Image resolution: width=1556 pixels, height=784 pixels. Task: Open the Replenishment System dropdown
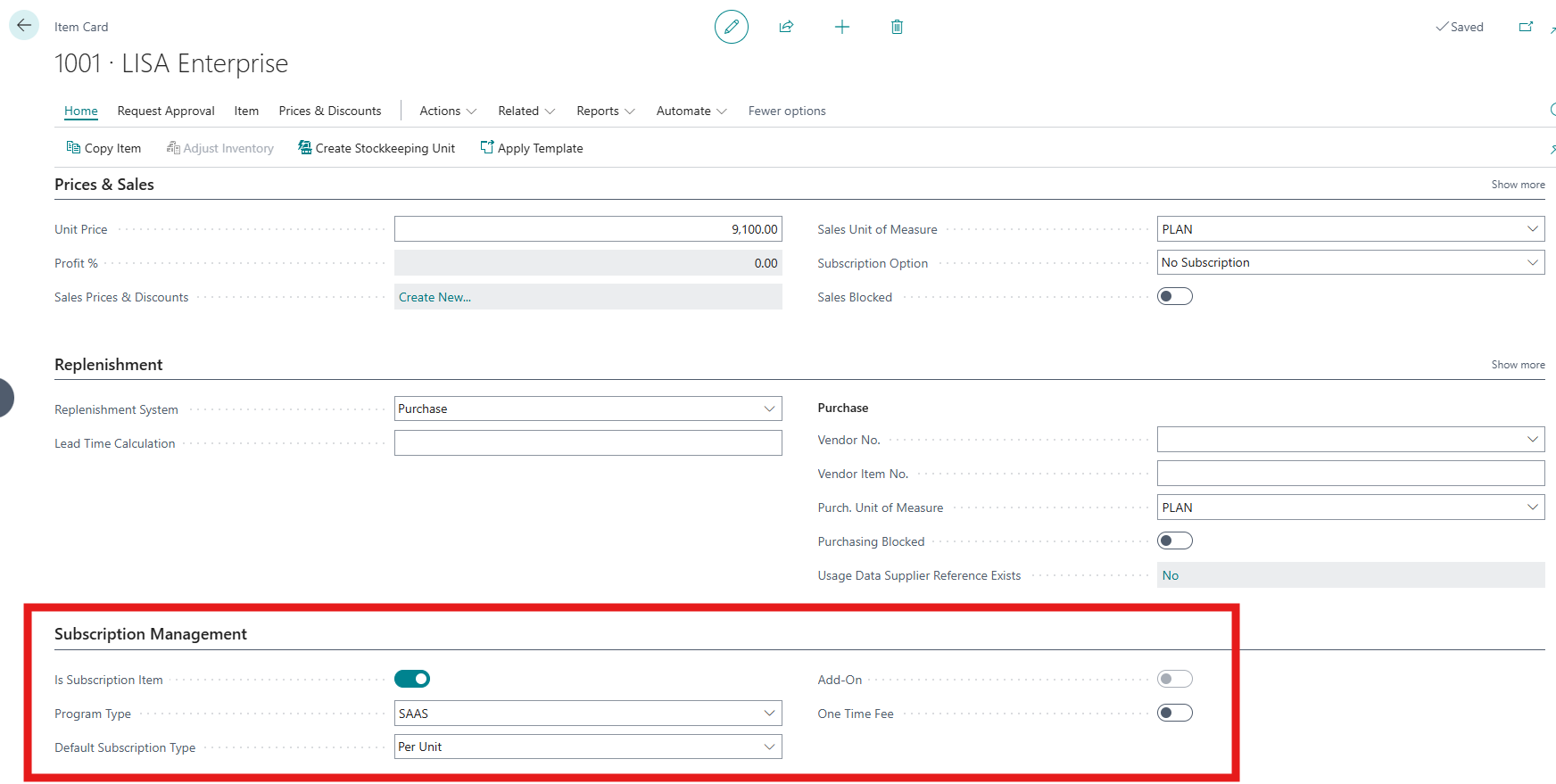coord(588,409)
